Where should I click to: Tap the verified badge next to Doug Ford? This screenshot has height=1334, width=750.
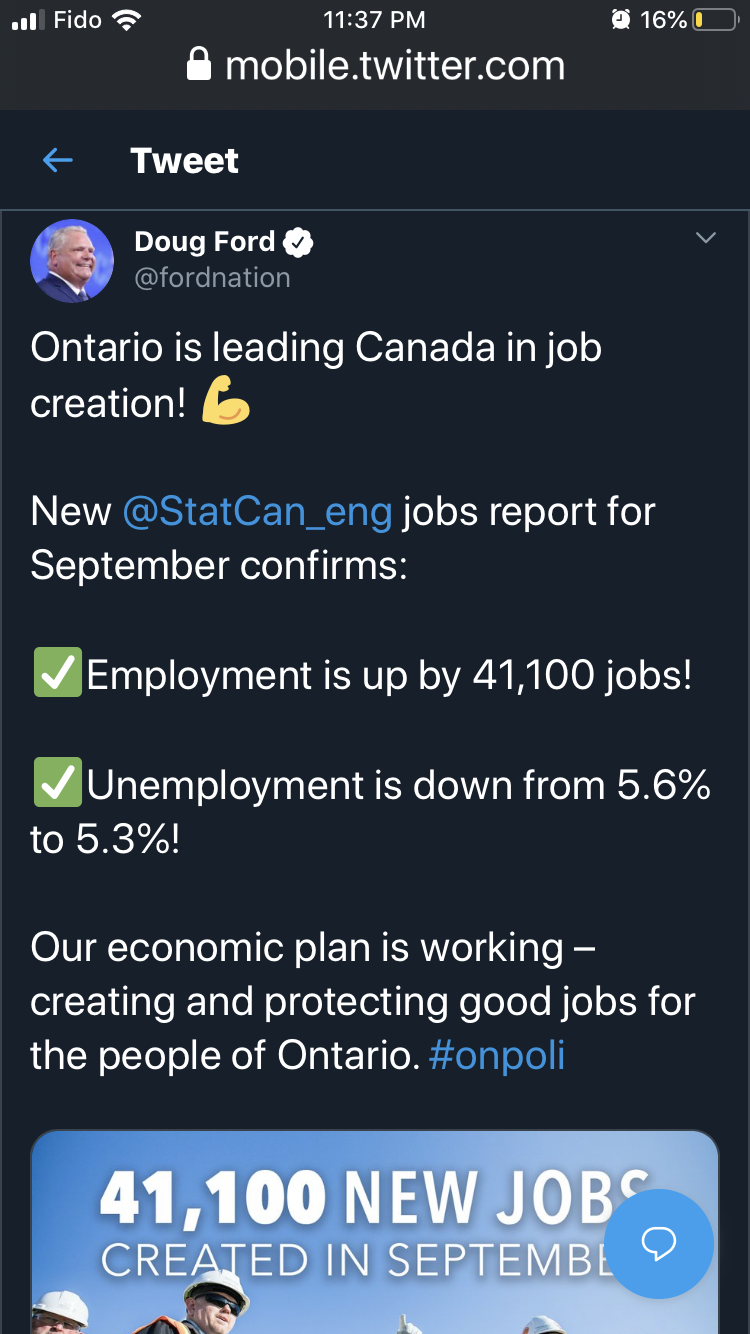[298, 242]
